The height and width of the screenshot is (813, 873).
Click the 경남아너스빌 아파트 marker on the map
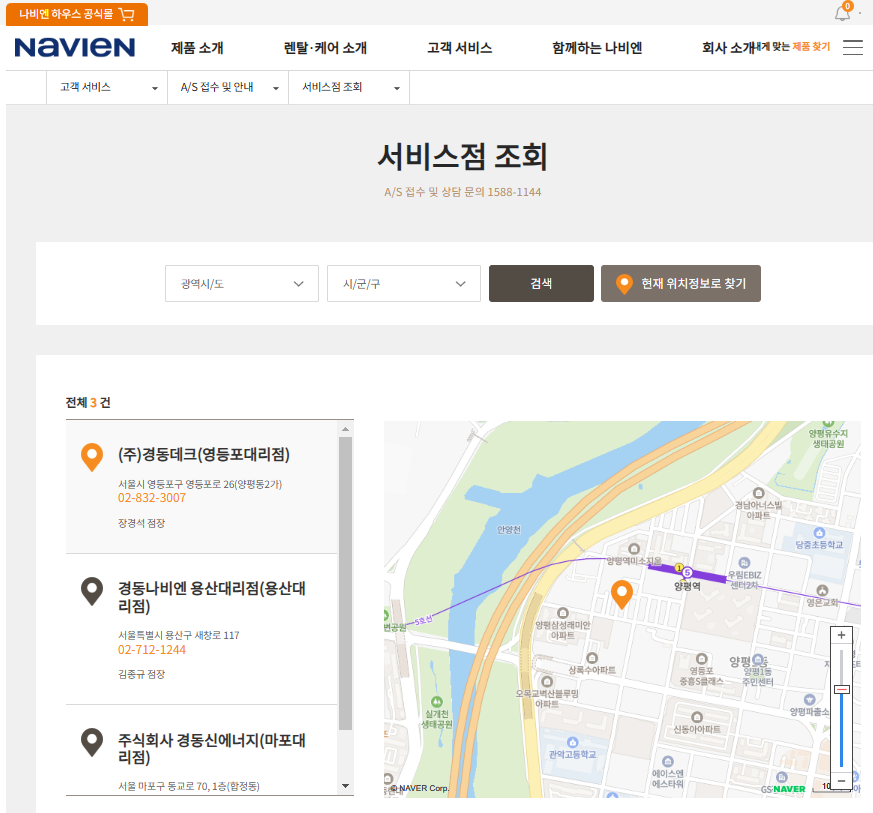(758, 493)
